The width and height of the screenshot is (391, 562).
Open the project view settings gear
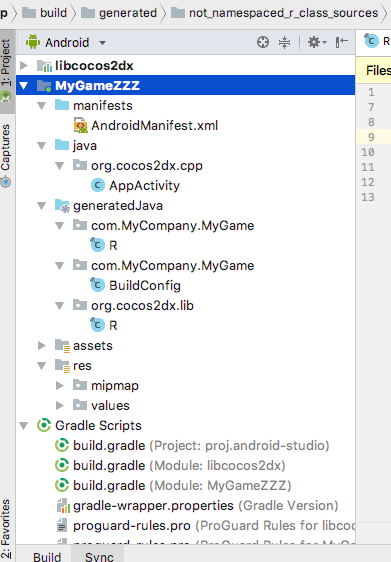tap(317, 42)
